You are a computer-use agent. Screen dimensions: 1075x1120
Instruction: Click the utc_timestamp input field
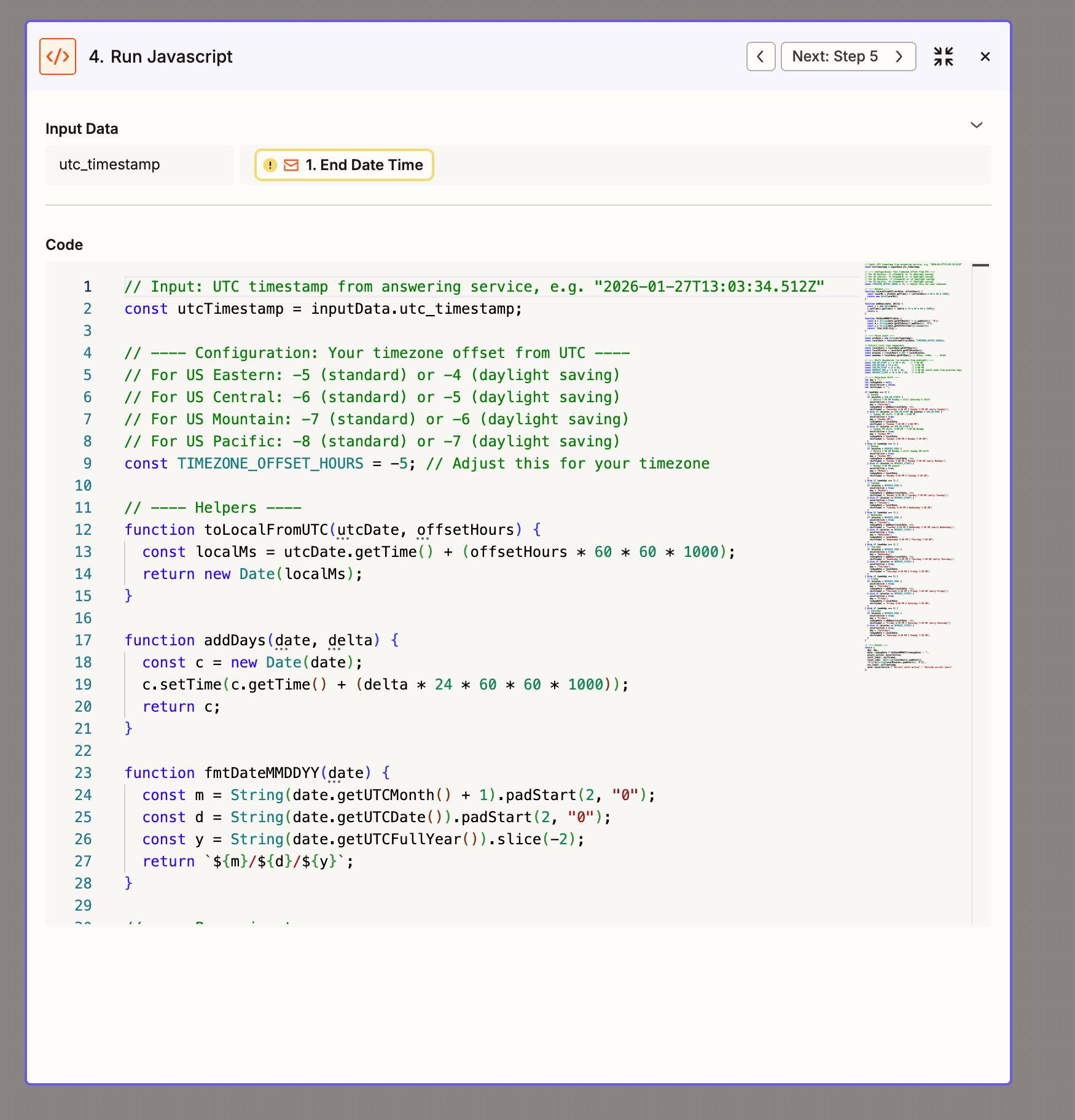pos(139,165)
